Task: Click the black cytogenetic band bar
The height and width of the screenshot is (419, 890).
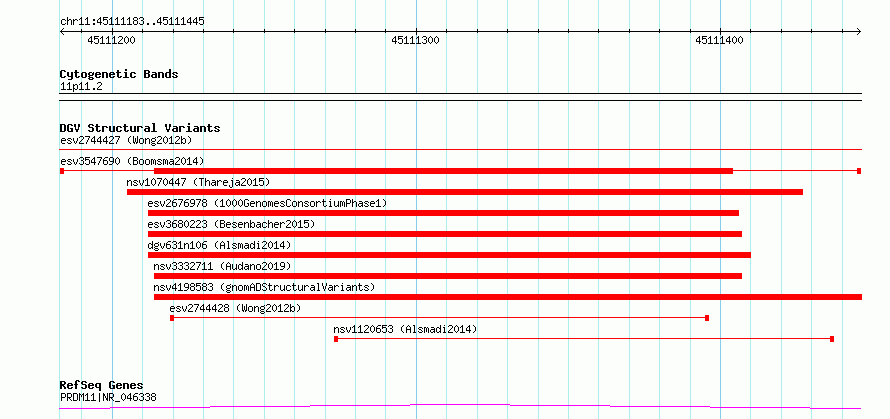Action: point(460,97)
